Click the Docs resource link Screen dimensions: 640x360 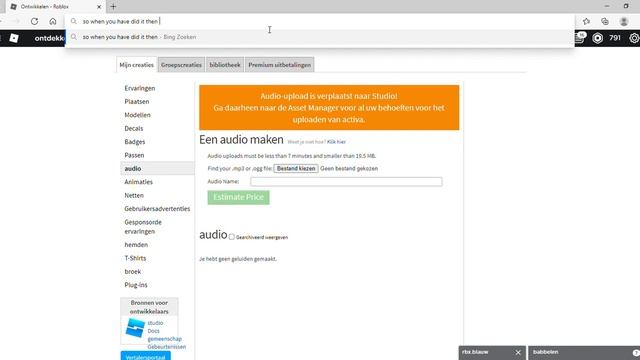coord(153,331)
